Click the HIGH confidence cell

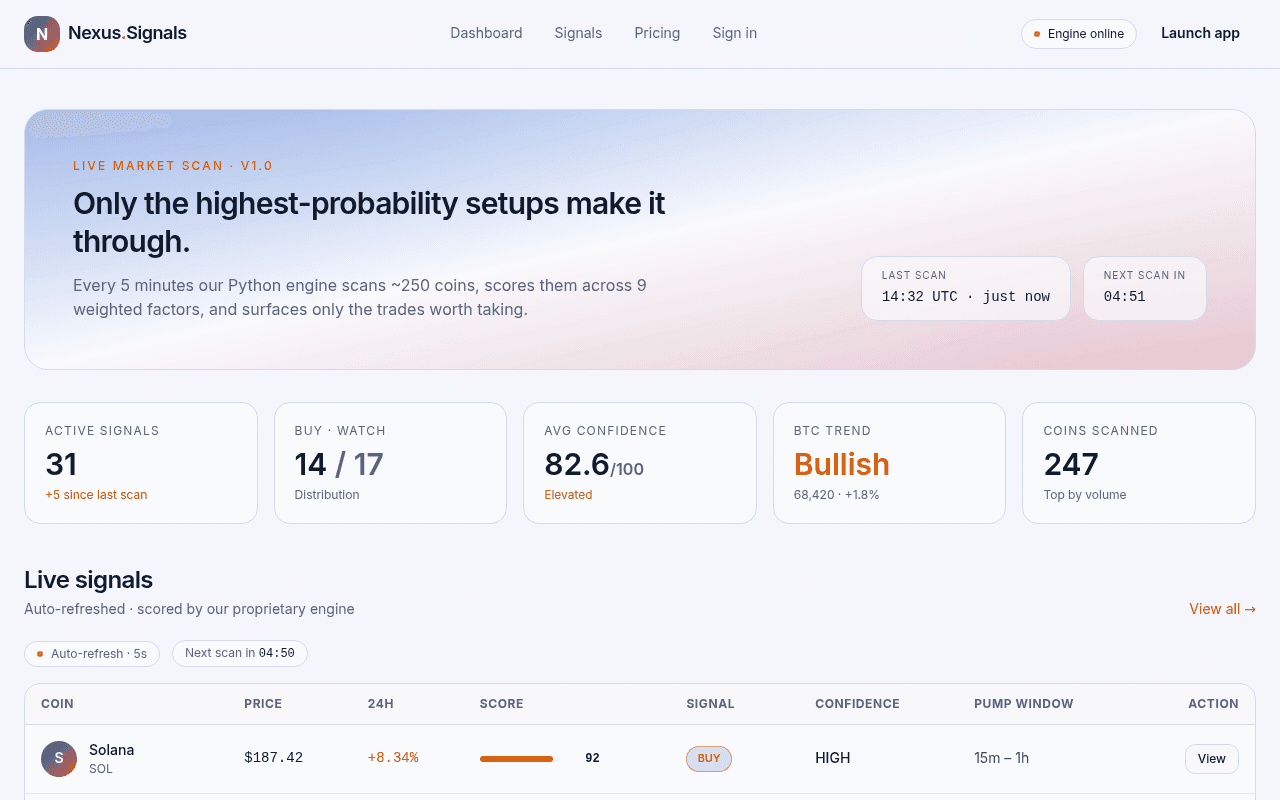coord(833,758)
